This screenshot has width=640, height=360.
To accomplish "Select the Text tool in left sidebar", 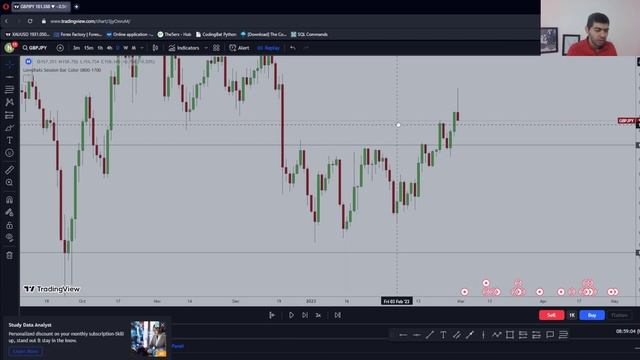I will click(x=9, y=140).
